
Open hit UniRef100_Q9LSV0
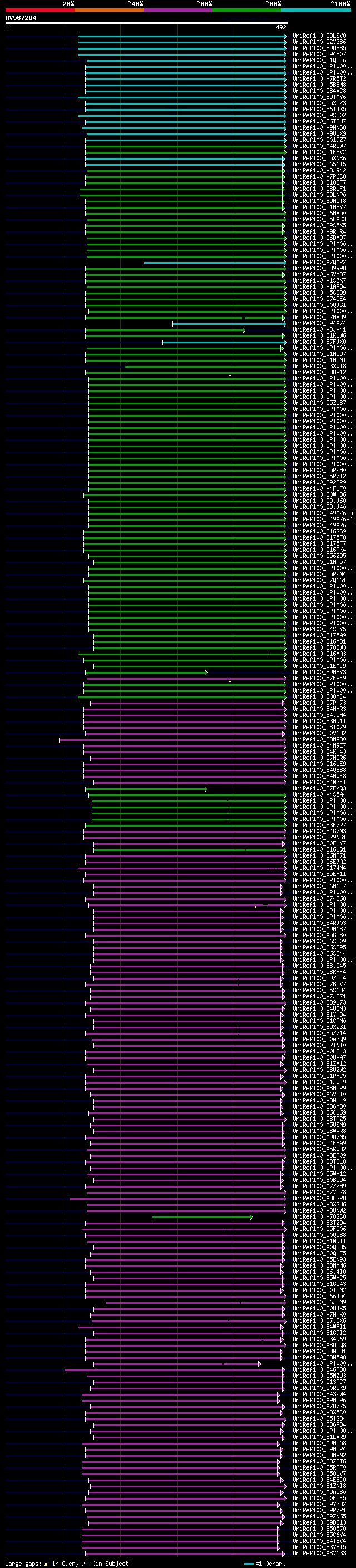[x=319, y=36]
